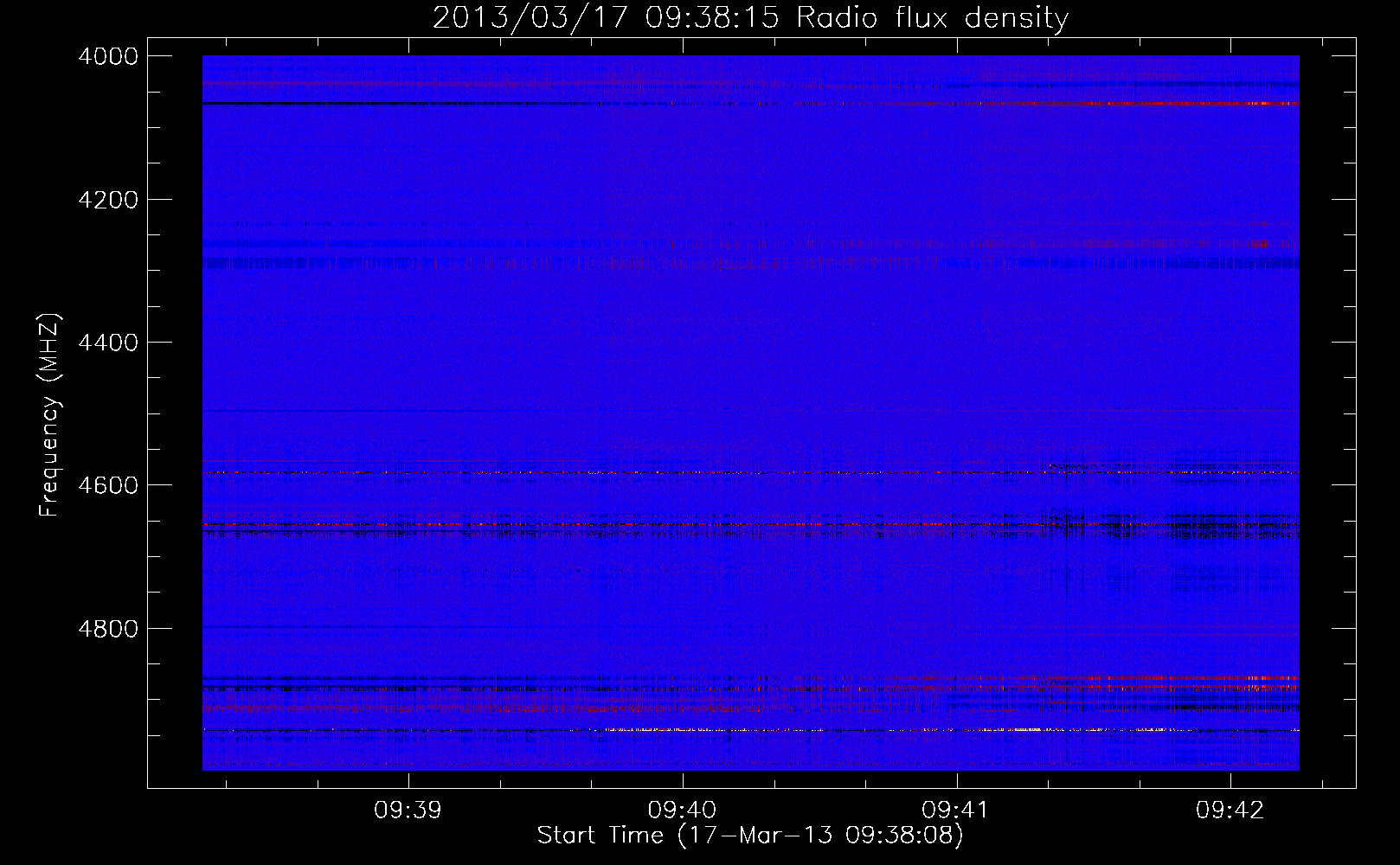The width and height of the screenshot is (1400, 865).
Task: Click the 09:40 time axis label
Action: (x=682, y=811)
